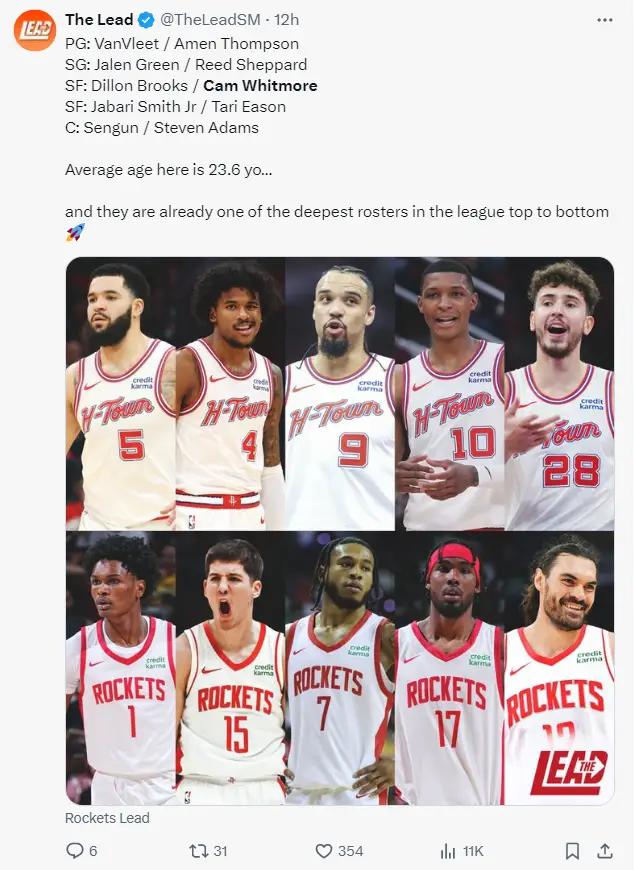Click the Rockets Lead caption below image
The width and height of the screenshot is (634, 870).
click(107, 818)
